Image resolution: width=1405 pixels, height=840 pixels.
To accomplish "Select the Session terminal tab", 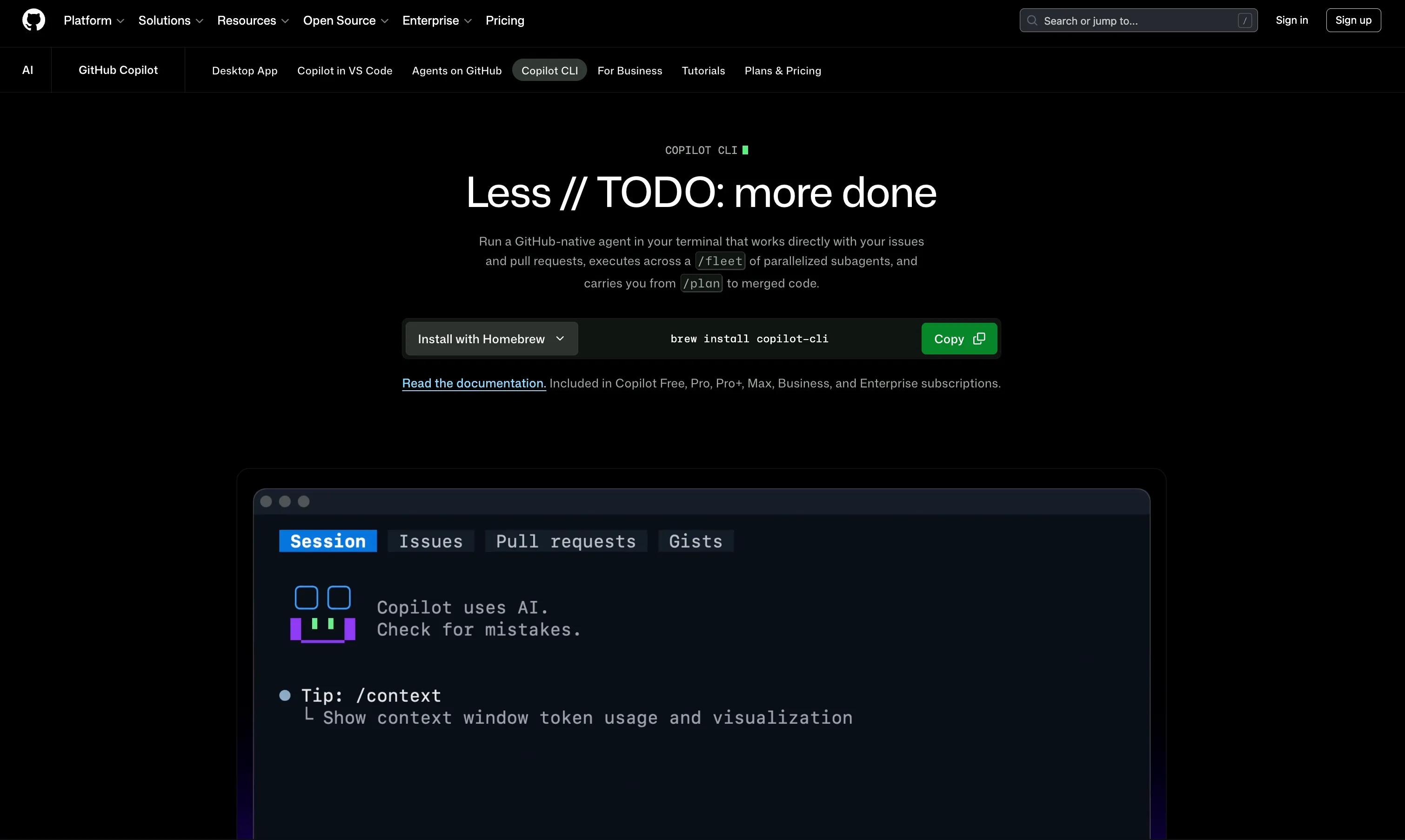I will (328, 541).
